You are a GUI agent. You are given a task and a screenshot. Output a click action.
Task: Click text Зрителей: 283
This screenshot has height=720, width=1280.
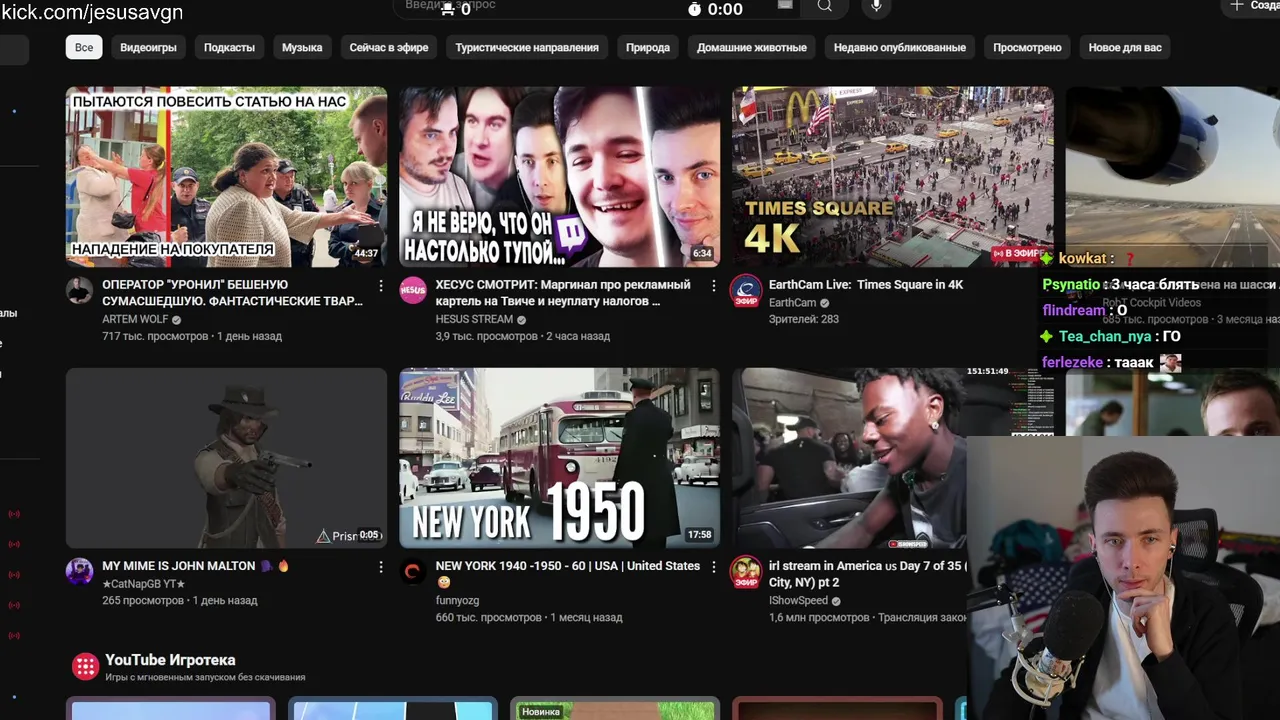[x=803, y=320]
